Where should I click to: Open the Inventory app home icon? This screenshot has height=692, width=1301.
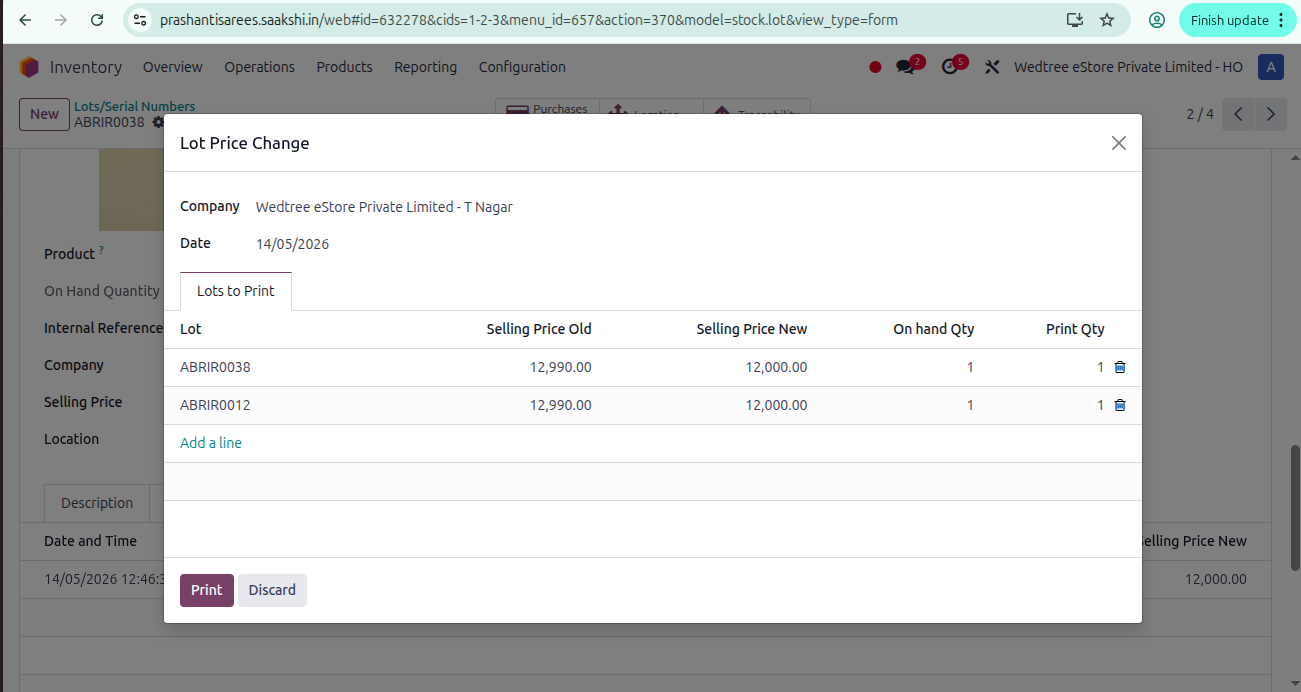(29, 67)
